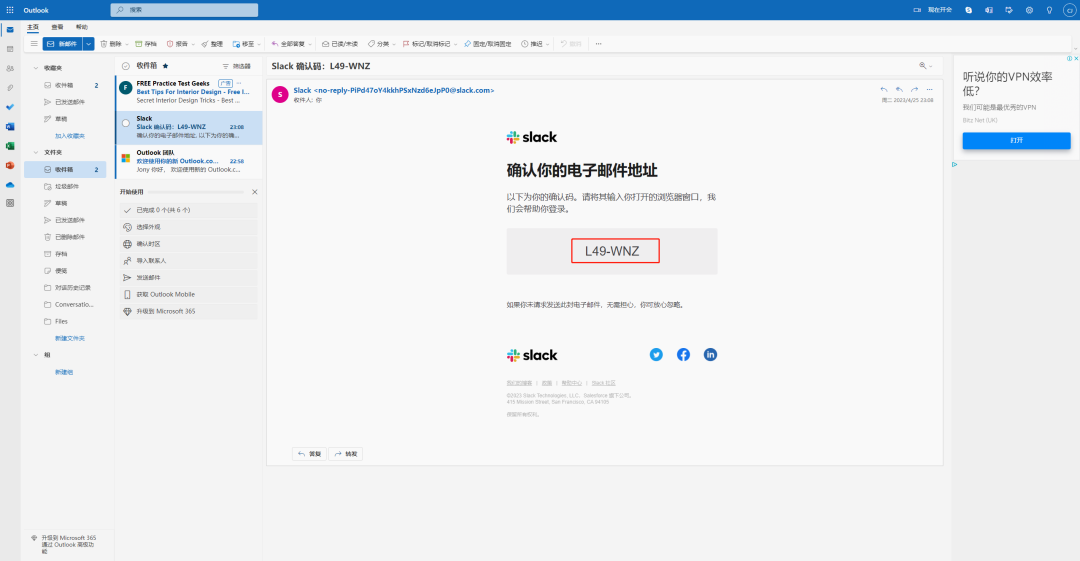Switch to the 查看 view tab

tap(57, 27)
